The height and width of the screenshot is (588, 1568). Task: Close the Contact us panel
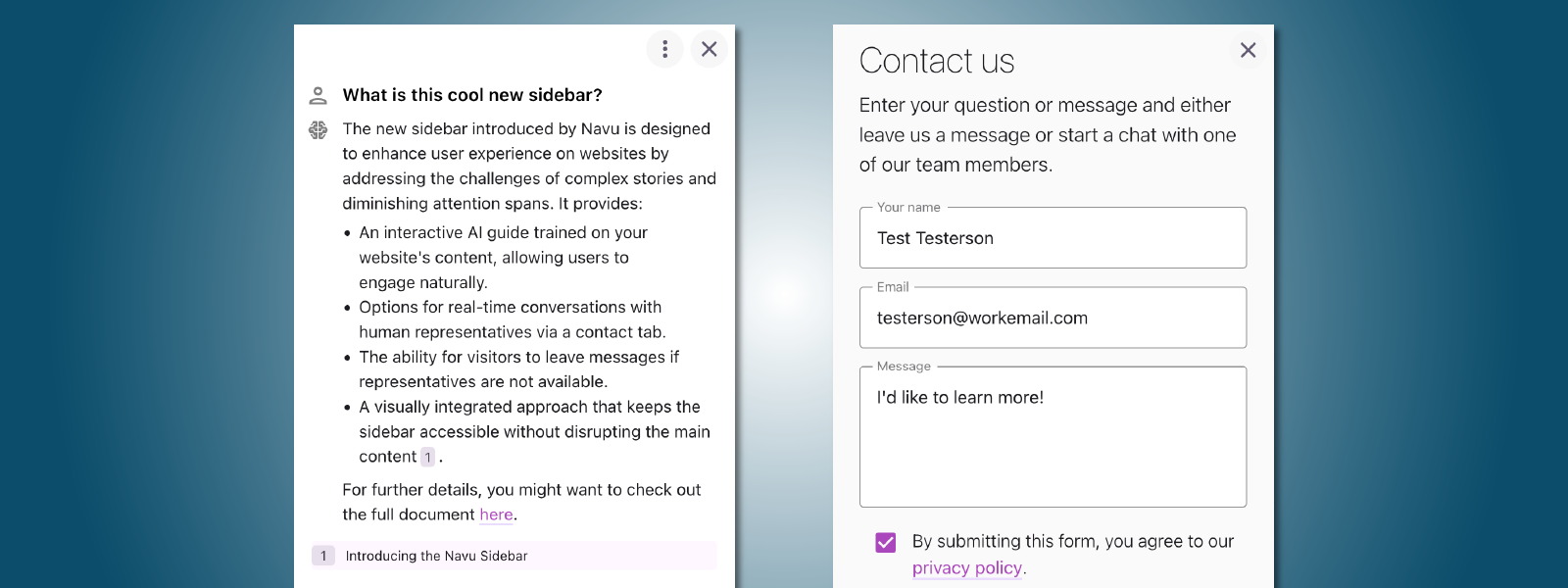1248,50
